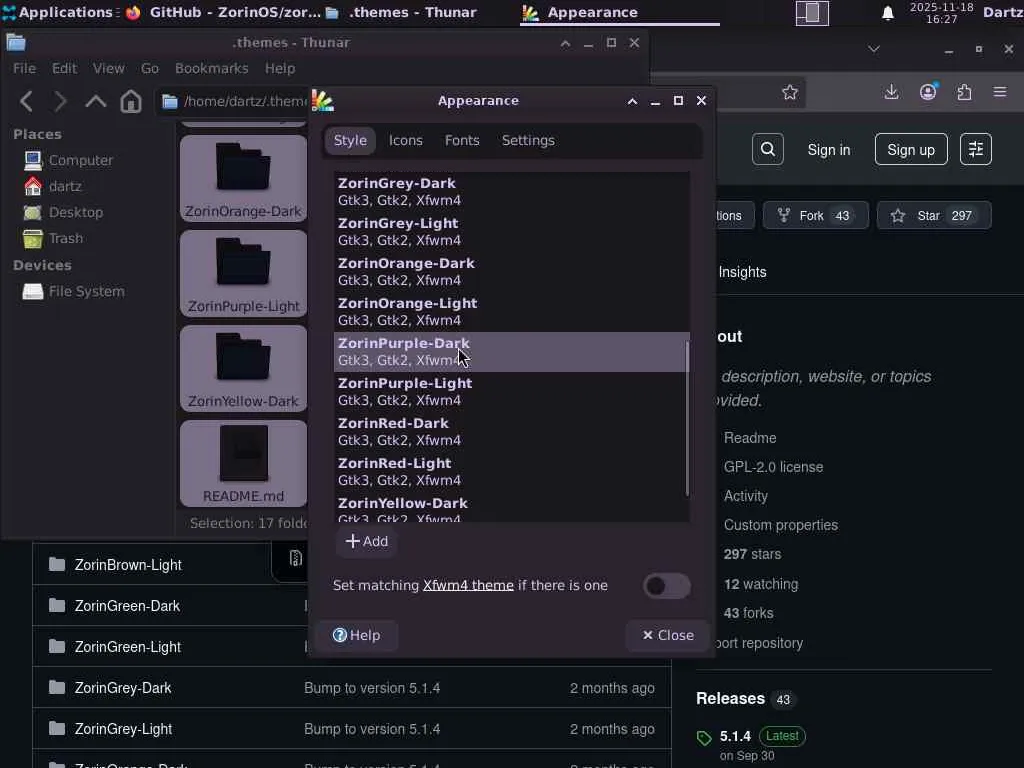Image resolution: width=1024 pixels, height=768 pixels.
Task: Star the repository button
Action: click(934, 216)
